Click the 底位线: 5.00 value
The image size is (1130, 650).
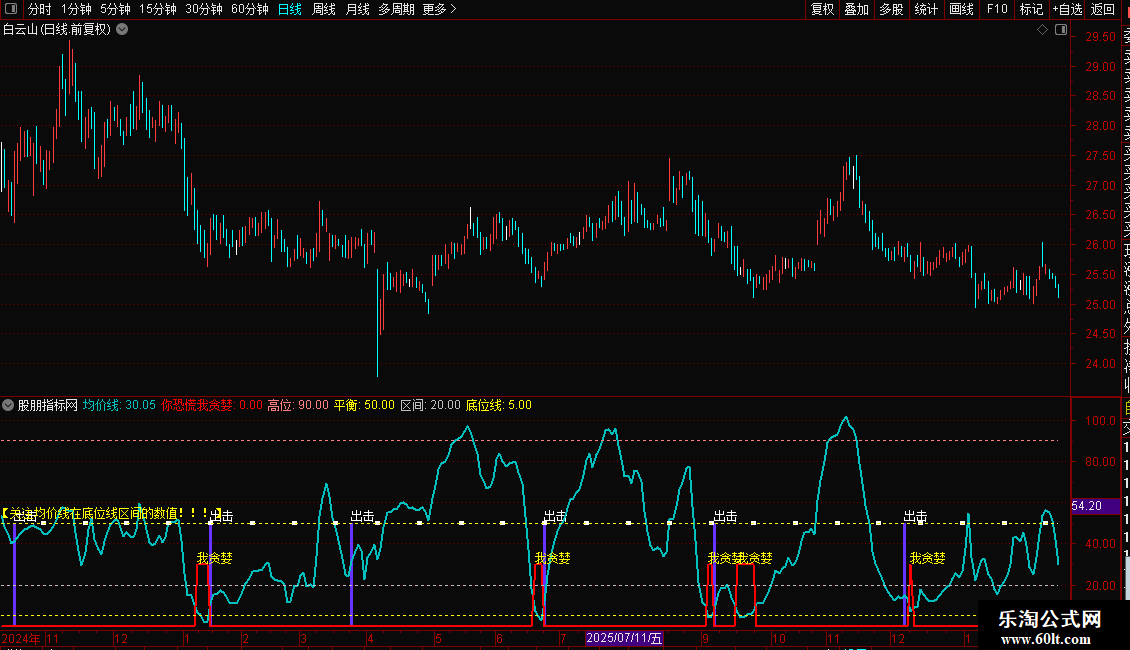(499, 405)
